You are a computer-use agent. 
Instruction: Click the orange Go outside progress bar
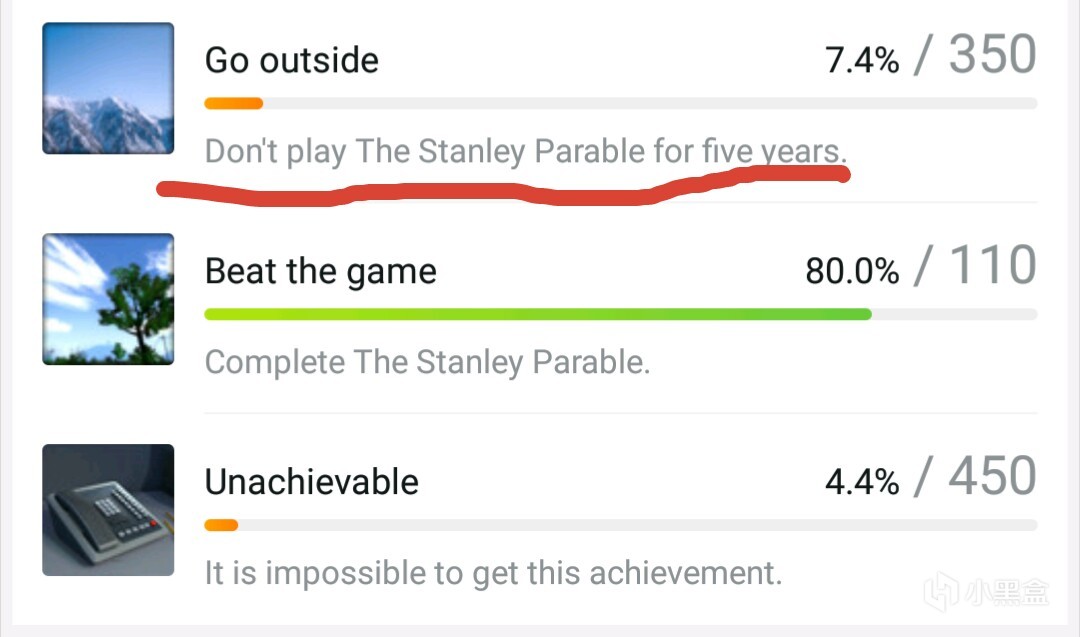[233, 103]
